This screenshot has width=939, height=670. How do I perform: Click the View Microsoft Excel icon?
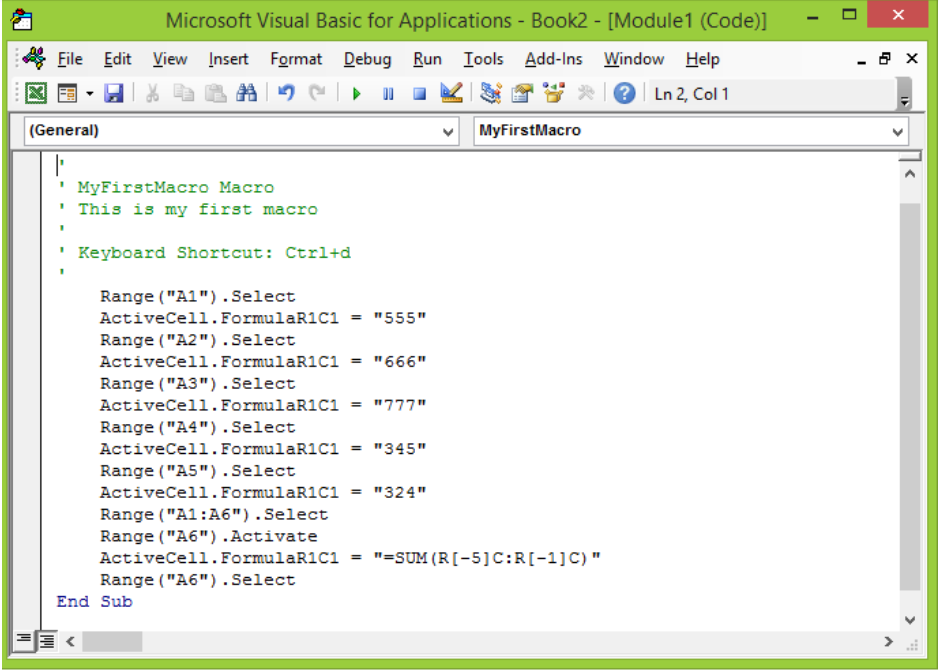(36, 93)
